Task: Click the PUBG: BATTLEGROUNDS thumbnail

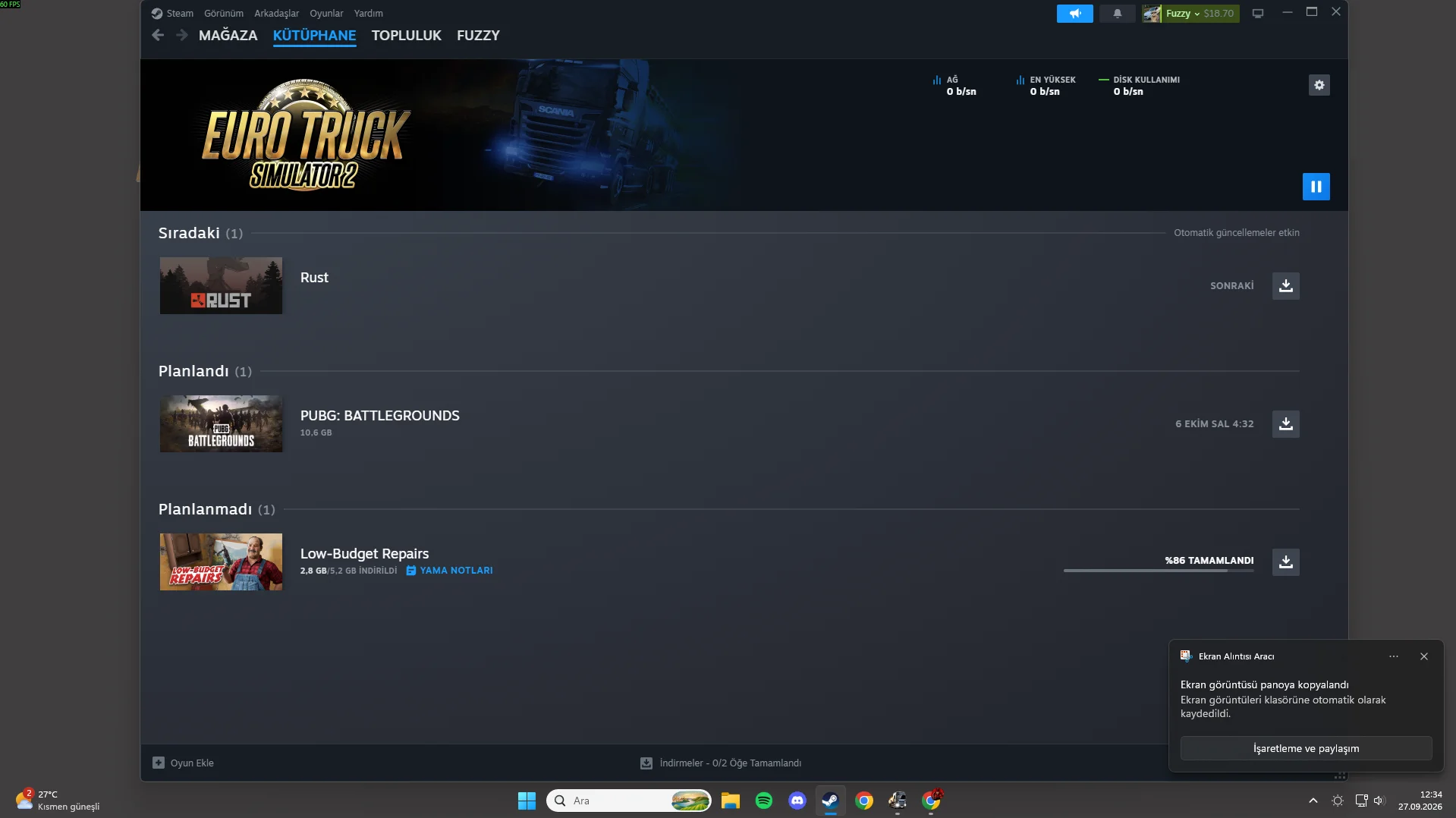Action: pos(221,424)
